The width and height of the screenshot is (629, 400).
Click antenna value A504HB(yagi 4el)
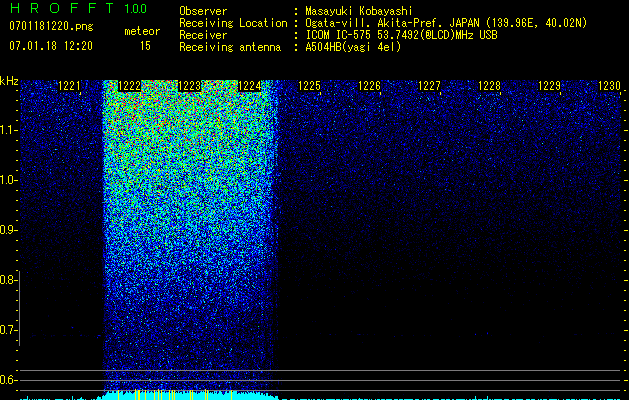(x=353, y=47)
